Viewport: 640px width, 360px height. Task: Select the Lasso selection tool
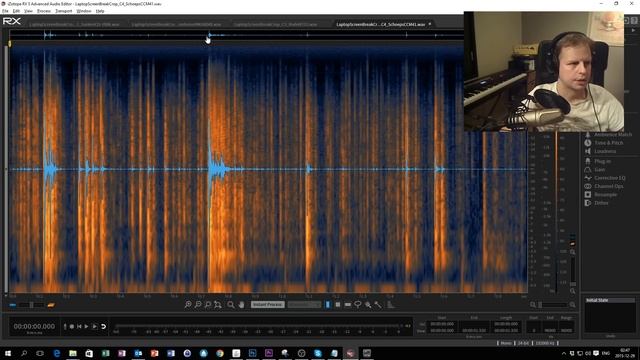click(x=358, y=304)
